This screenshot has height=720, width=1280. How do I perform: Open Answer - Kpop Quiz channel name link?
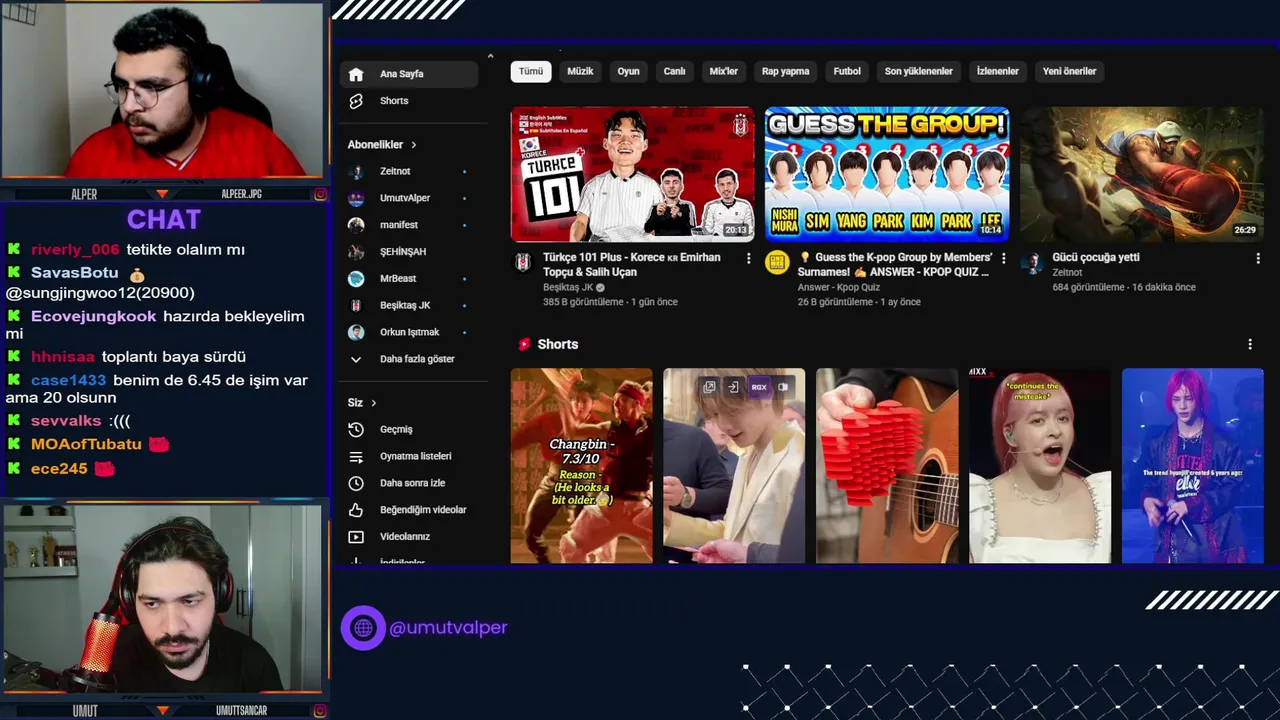(x=838, y=287)
